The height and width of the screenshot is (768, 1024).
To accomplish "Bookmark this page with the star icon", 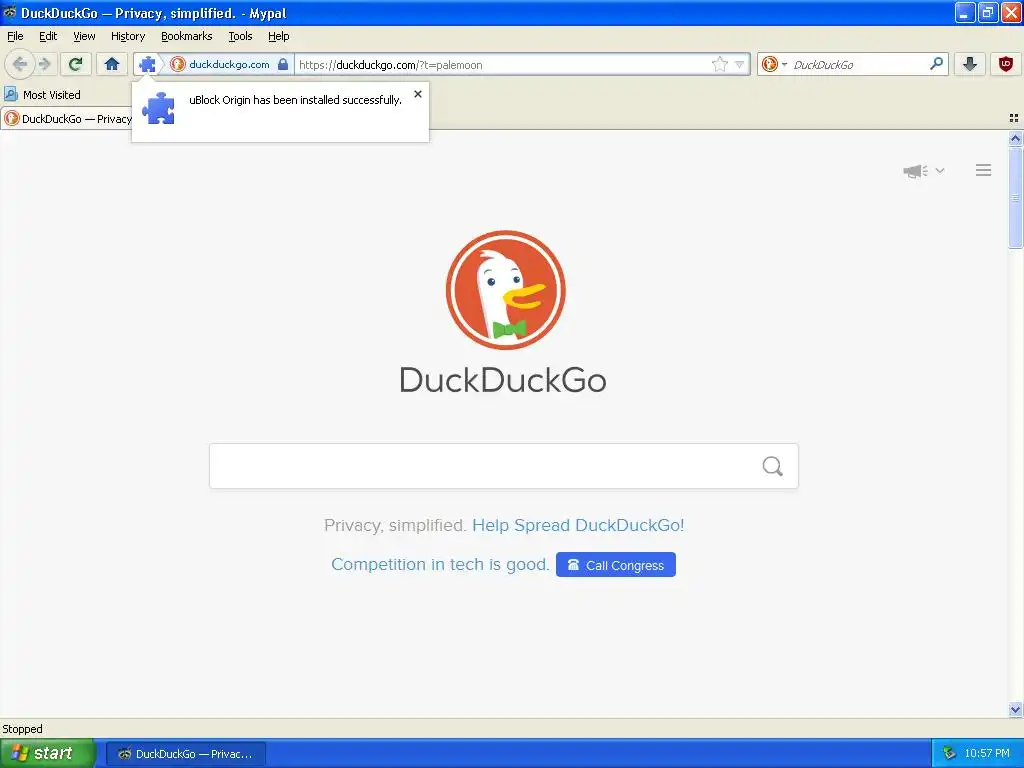I will (720, 64).
